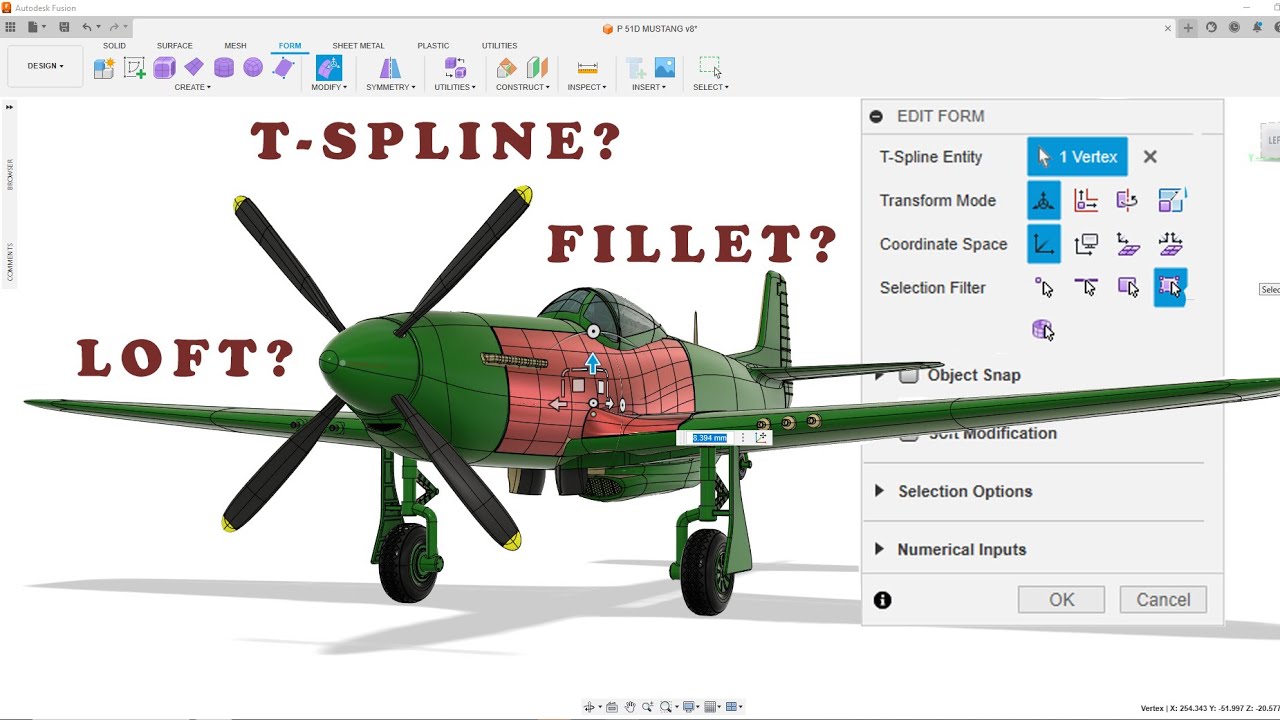Screen dimensions: 1280x720
Task: Select Rotation transform mode
Action: 1128,200
